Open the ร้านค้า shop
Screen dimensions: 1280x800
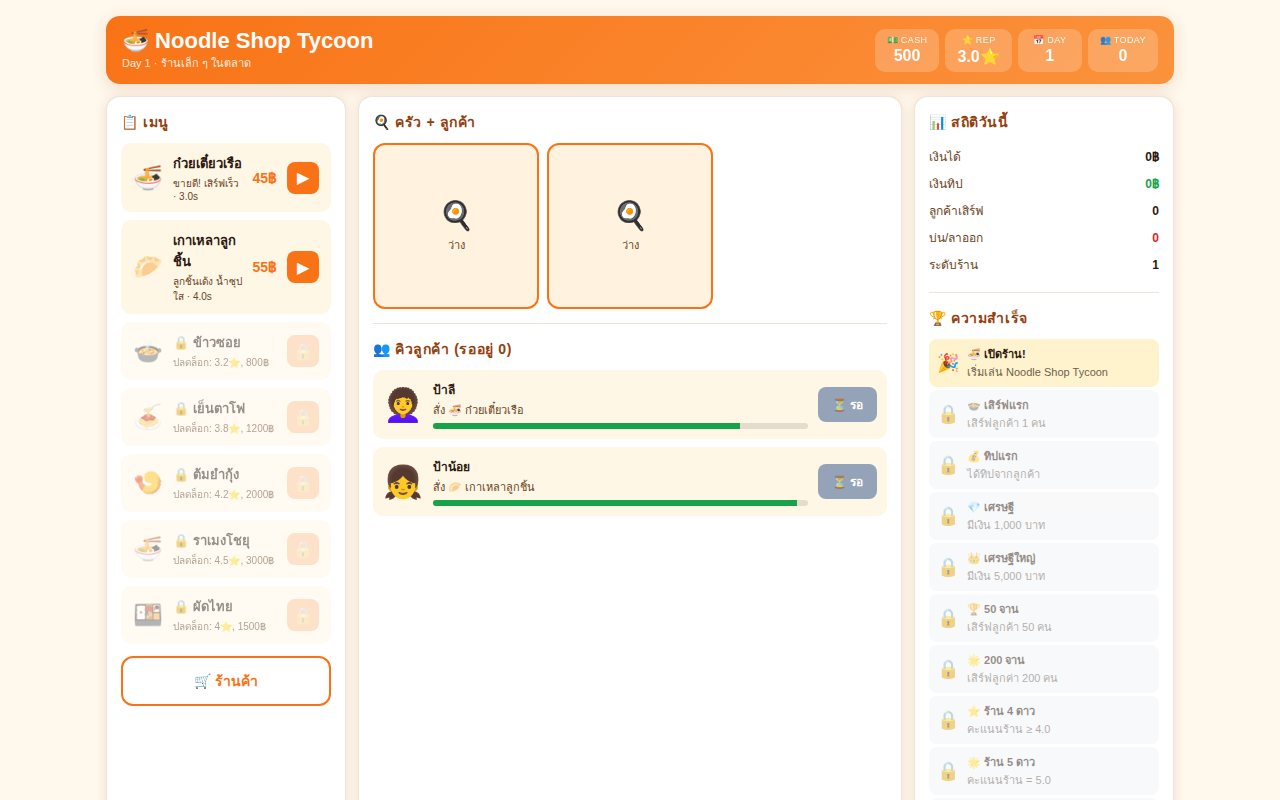click(226, 681)
